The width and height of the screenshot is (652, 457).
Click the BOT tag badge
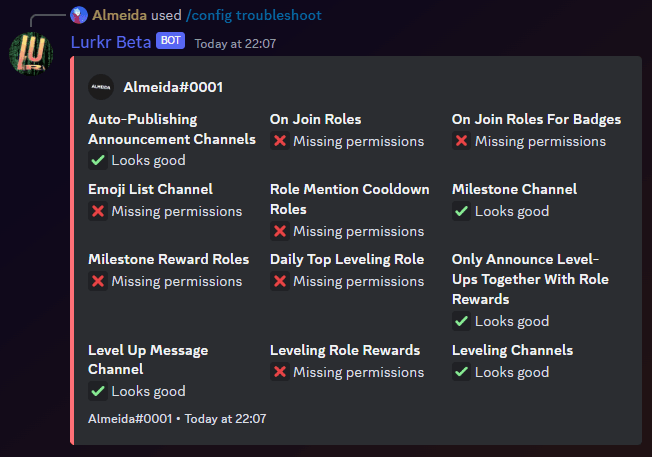[x=170, y=41]
